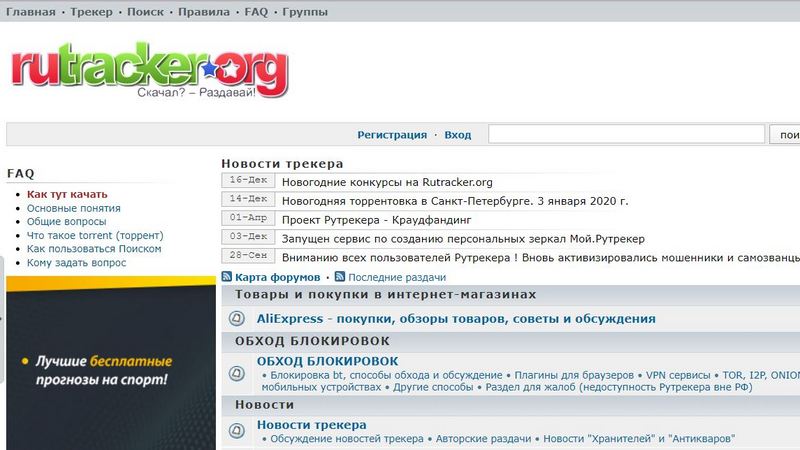This screenshot has width=800, height=450.
Task: Open the Трекер menu item
Action: pyautogui.click(x=91, y=12)
